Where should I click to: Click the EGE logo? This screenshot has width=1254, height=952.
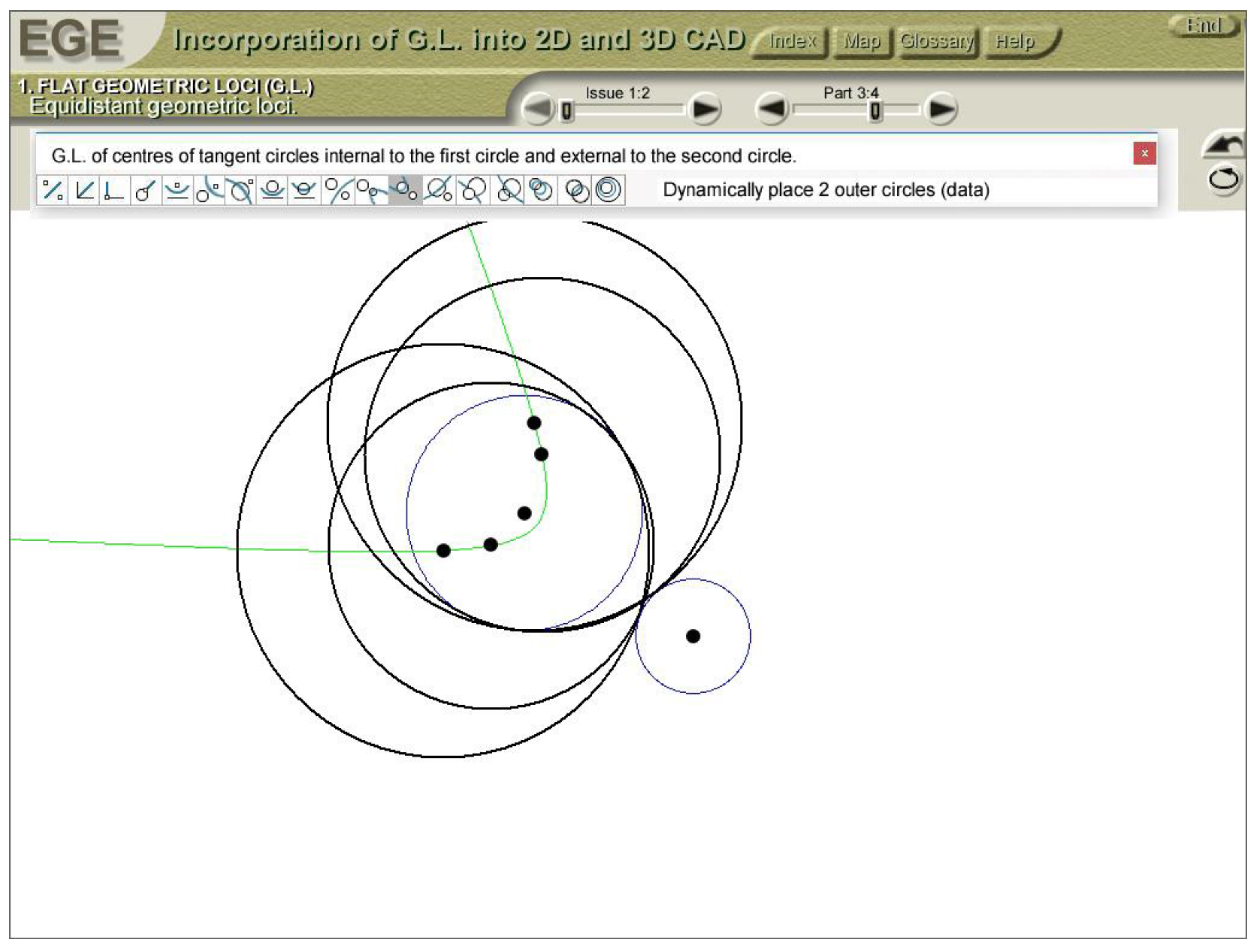click(70, 38)
